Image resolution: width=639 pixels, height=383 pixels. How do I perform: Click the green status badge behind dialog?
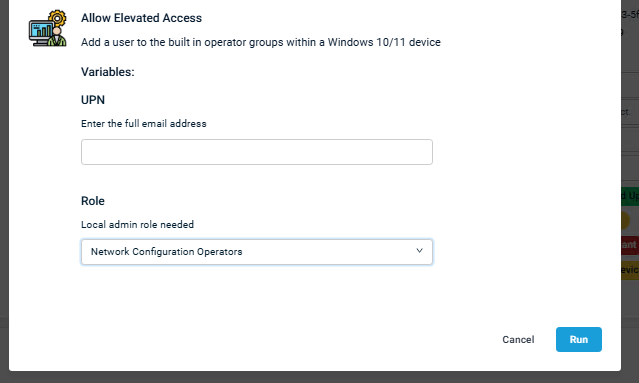click(630, 196)
